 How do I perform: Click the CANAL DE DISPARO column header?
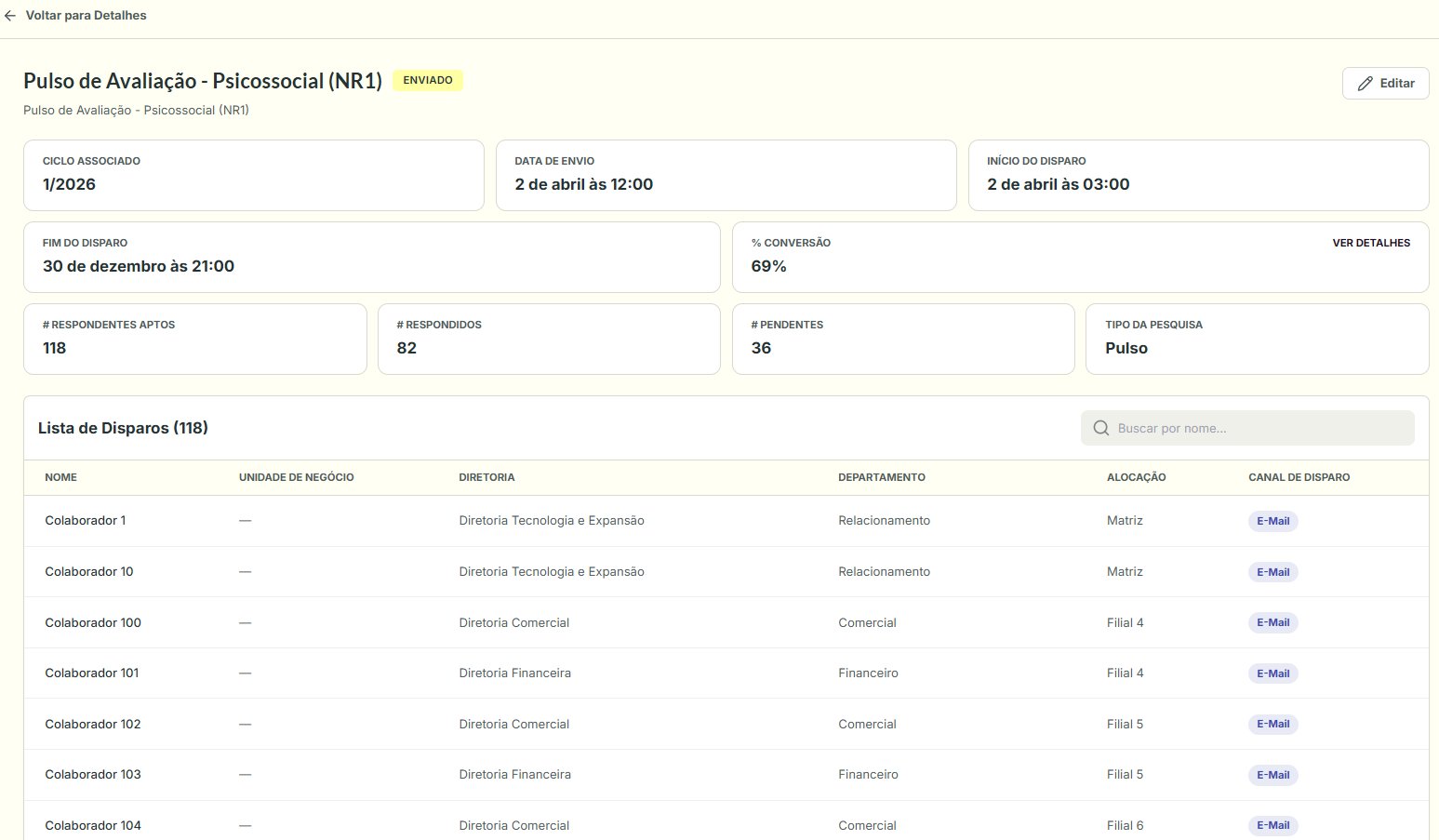pos(1299,477)
